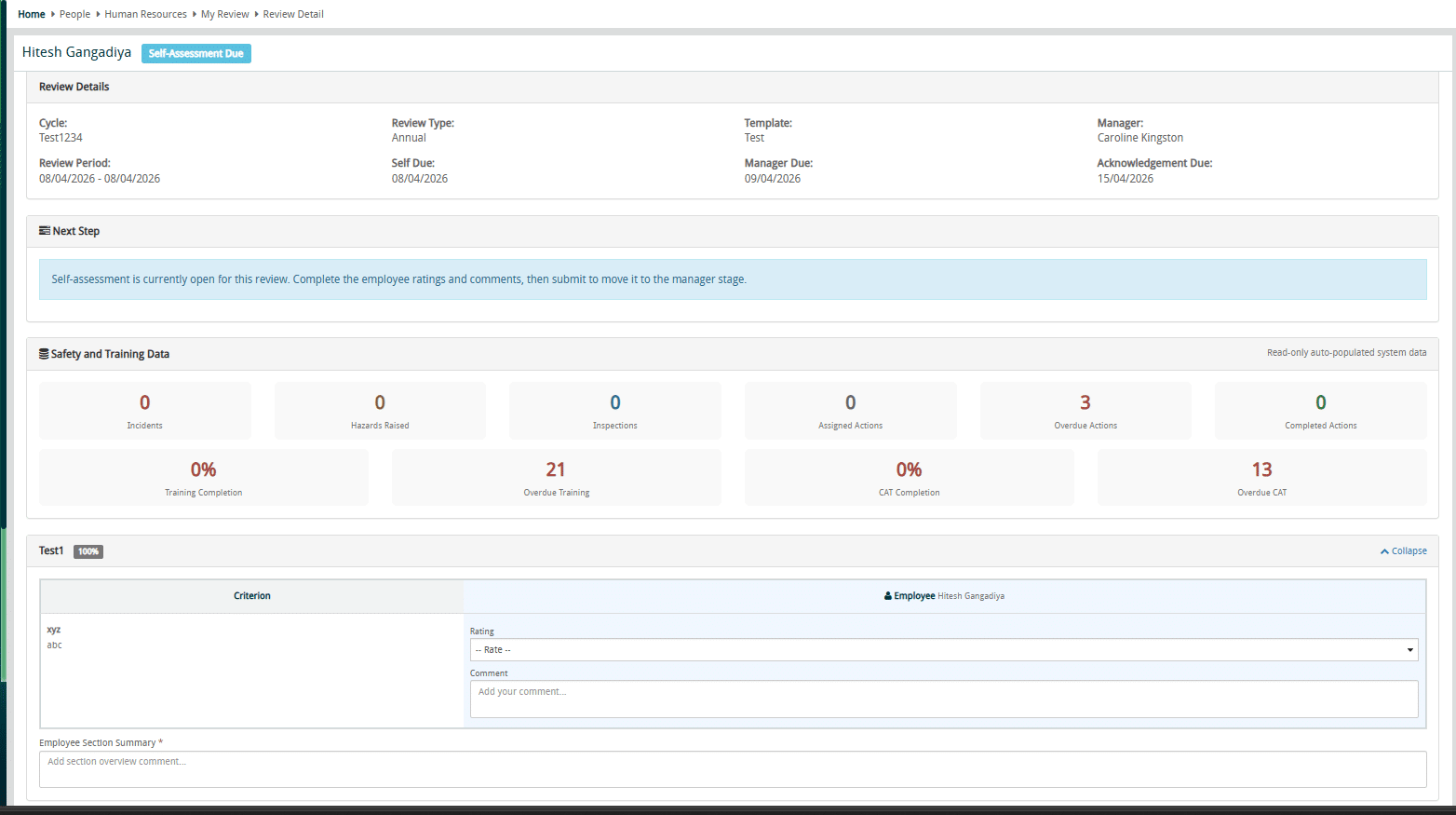The image size is (1456, 815).
Task: Click the Self-Assessment Due badge
Action: pyautogui.click(x=196, y=53)
